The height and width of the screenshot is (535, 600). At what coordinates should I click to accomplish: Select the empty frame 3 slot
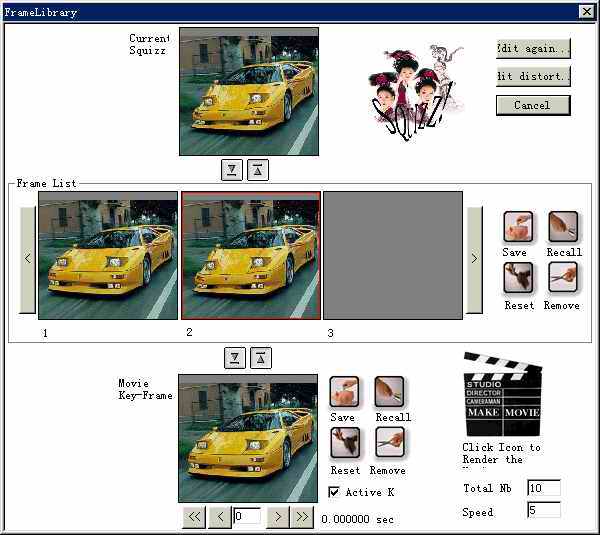(393, 256)
